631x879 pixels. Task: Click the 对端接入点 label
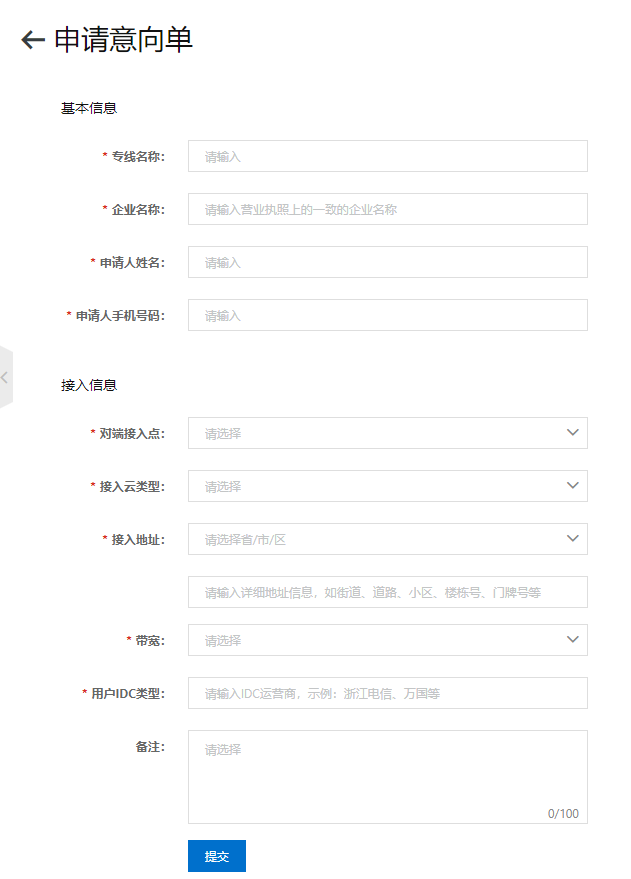pyautogui.click(x=132, y=433)
